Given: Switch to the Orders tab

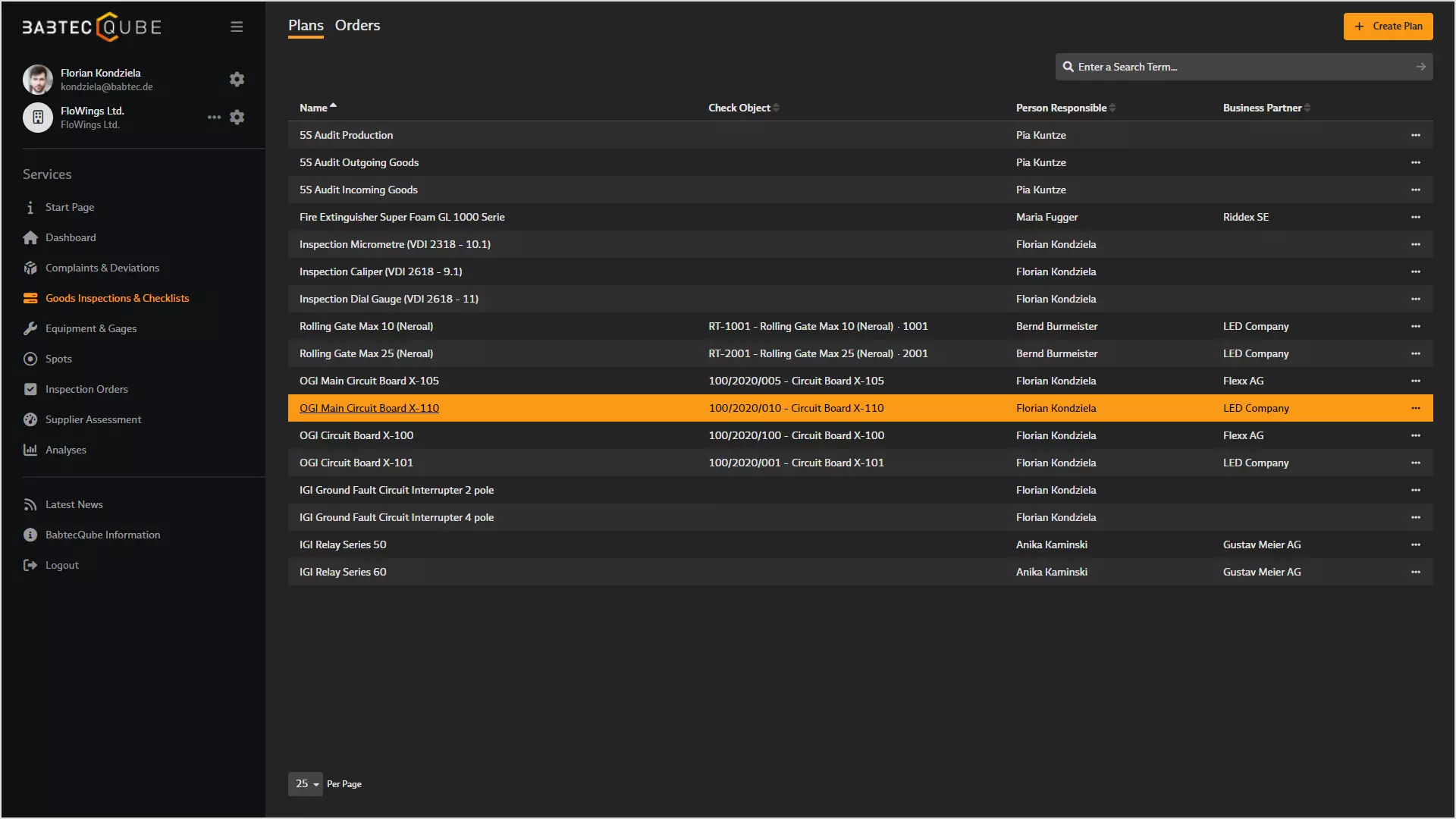Looking at the screenshot, I should 357,26.
